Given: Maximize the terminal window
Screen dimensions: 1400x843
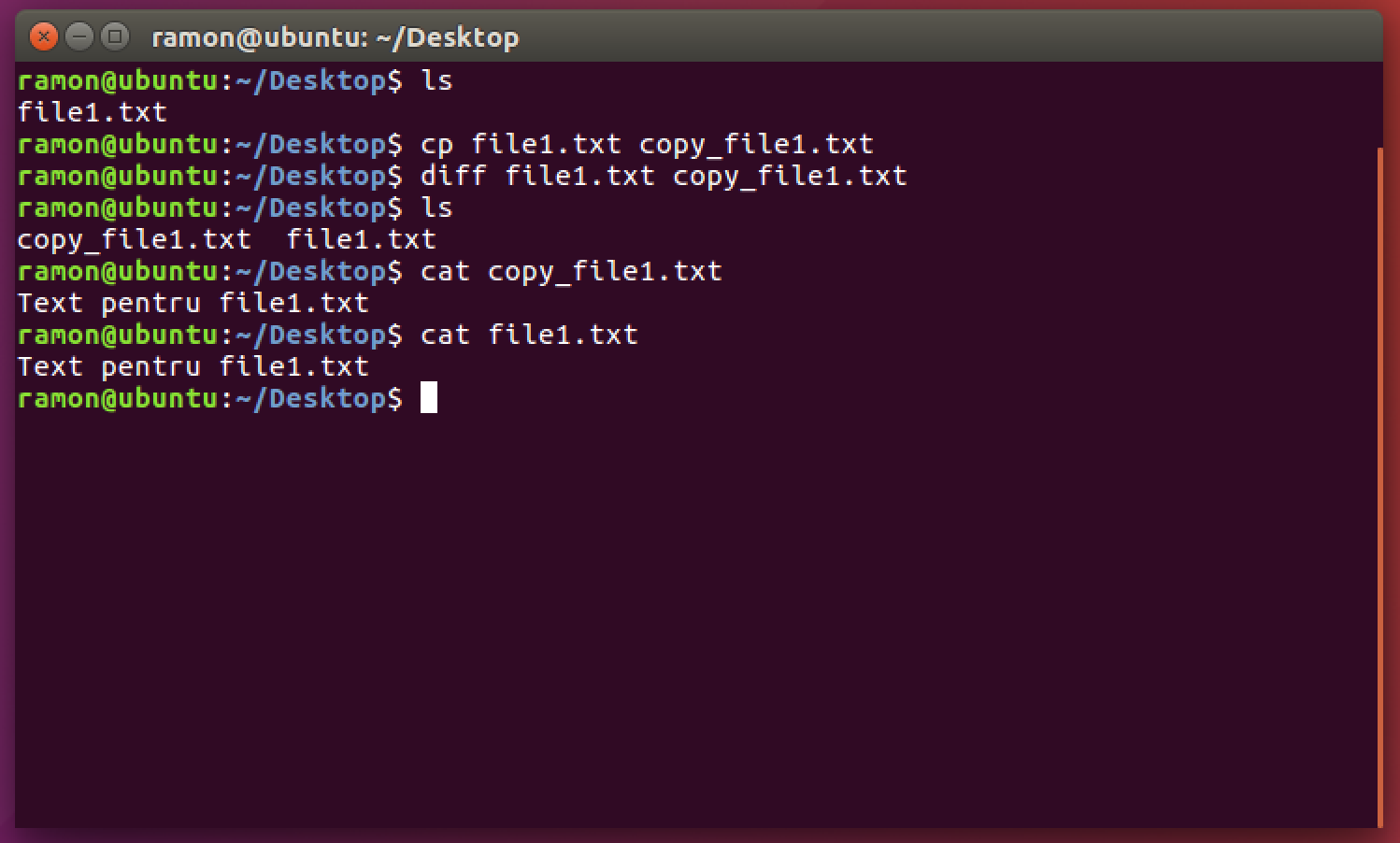Looking at the screenshot, I should click(x=114, y=37).
